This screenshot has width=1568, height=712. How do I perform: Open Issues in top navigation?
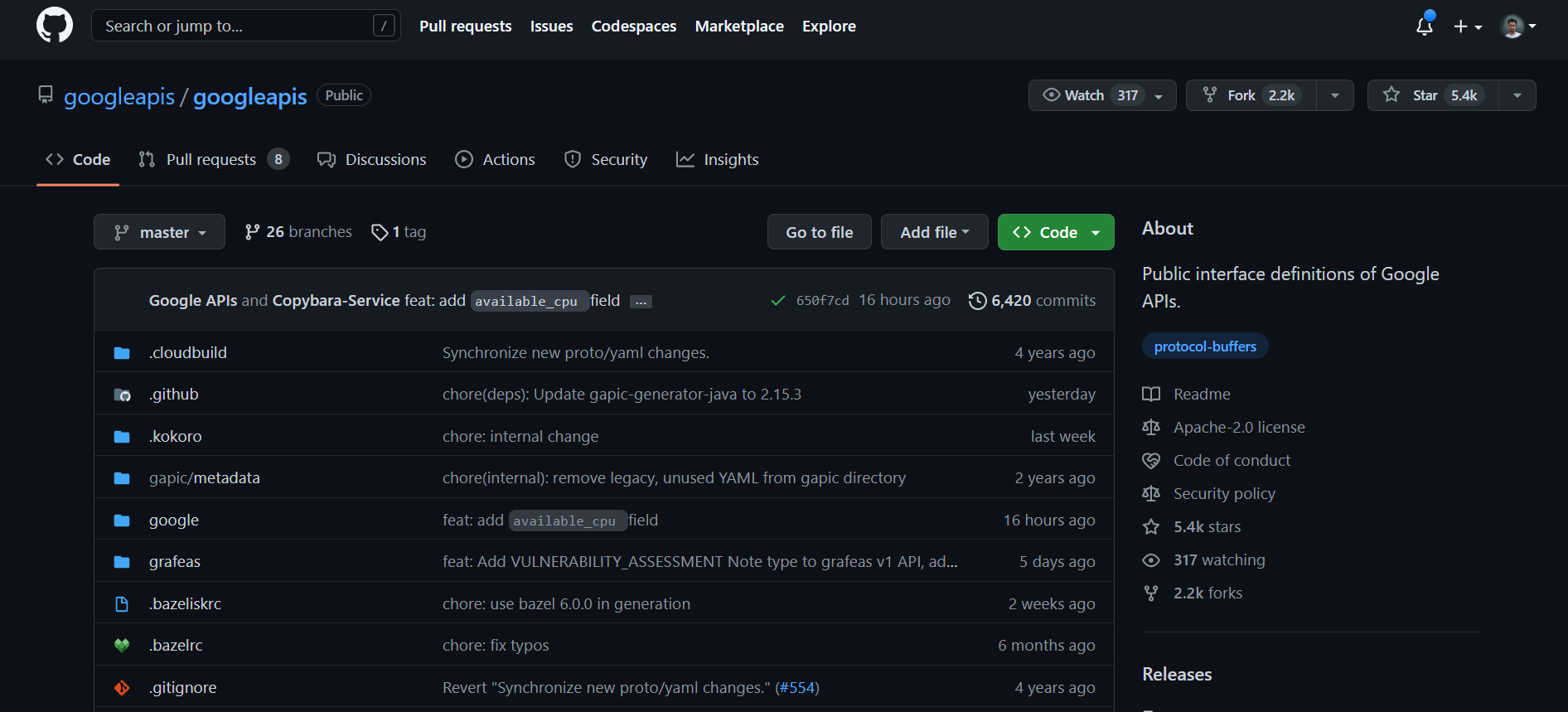551,27
